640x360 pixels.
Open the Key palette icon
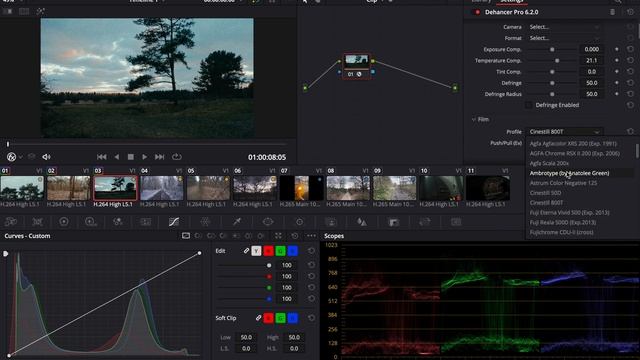394,222
